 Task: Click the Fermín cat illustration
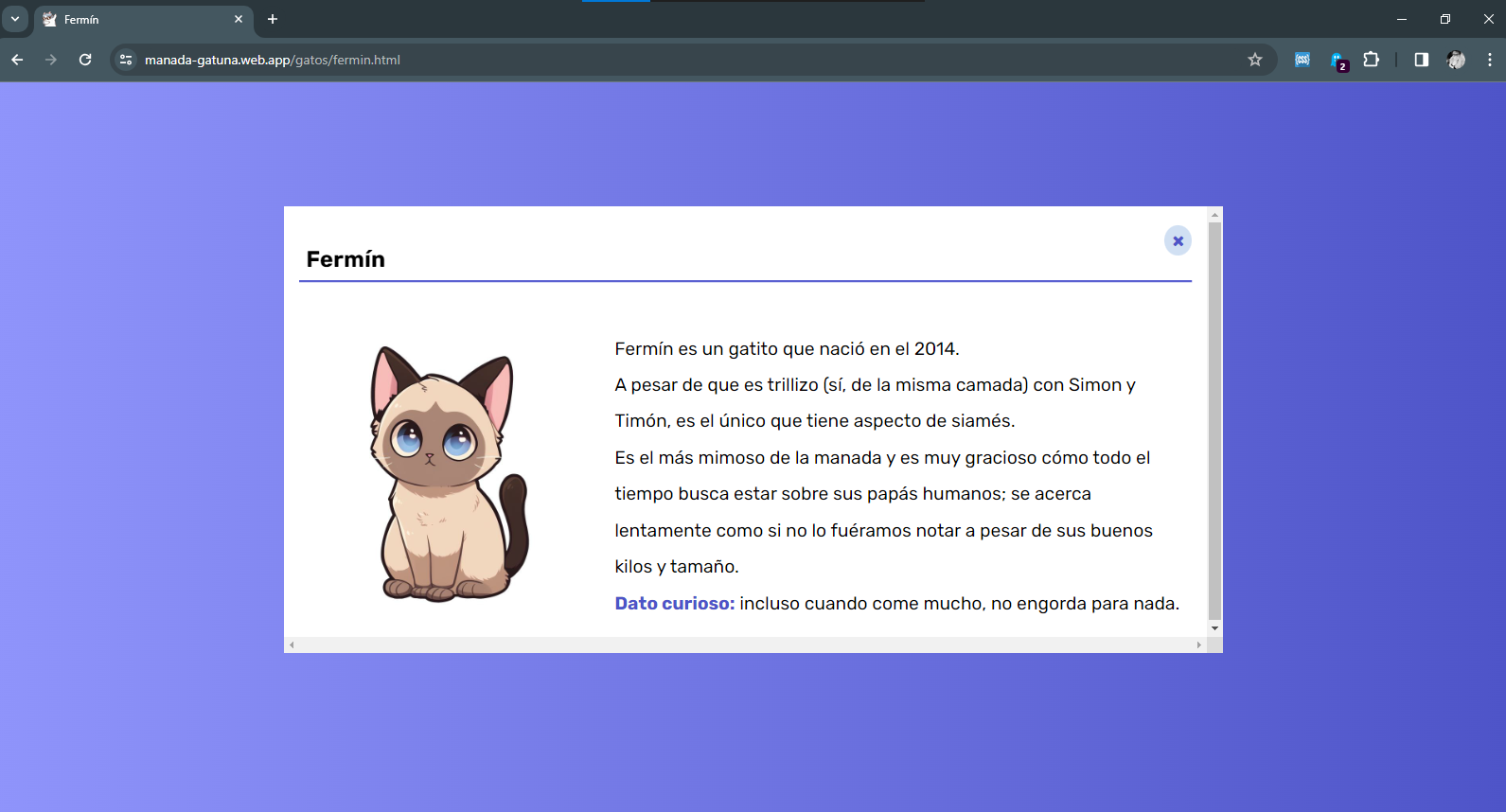pos(449,474)
